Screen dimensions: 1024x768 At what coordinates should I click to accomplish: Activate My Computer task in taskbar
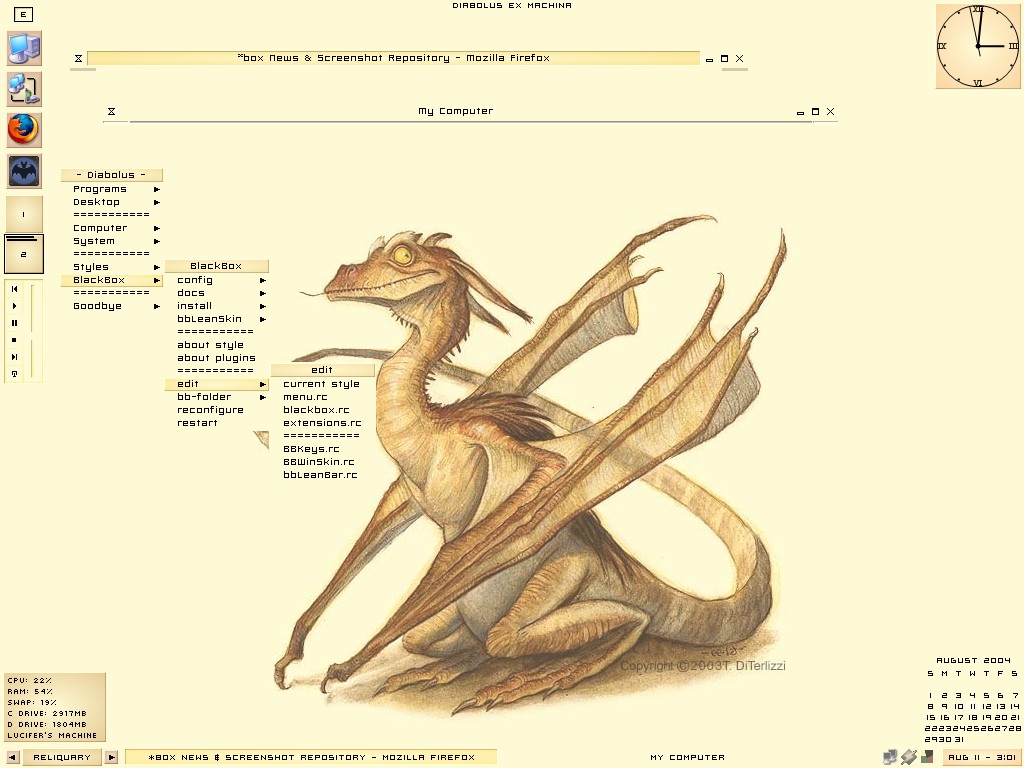(x=688, y=758)
